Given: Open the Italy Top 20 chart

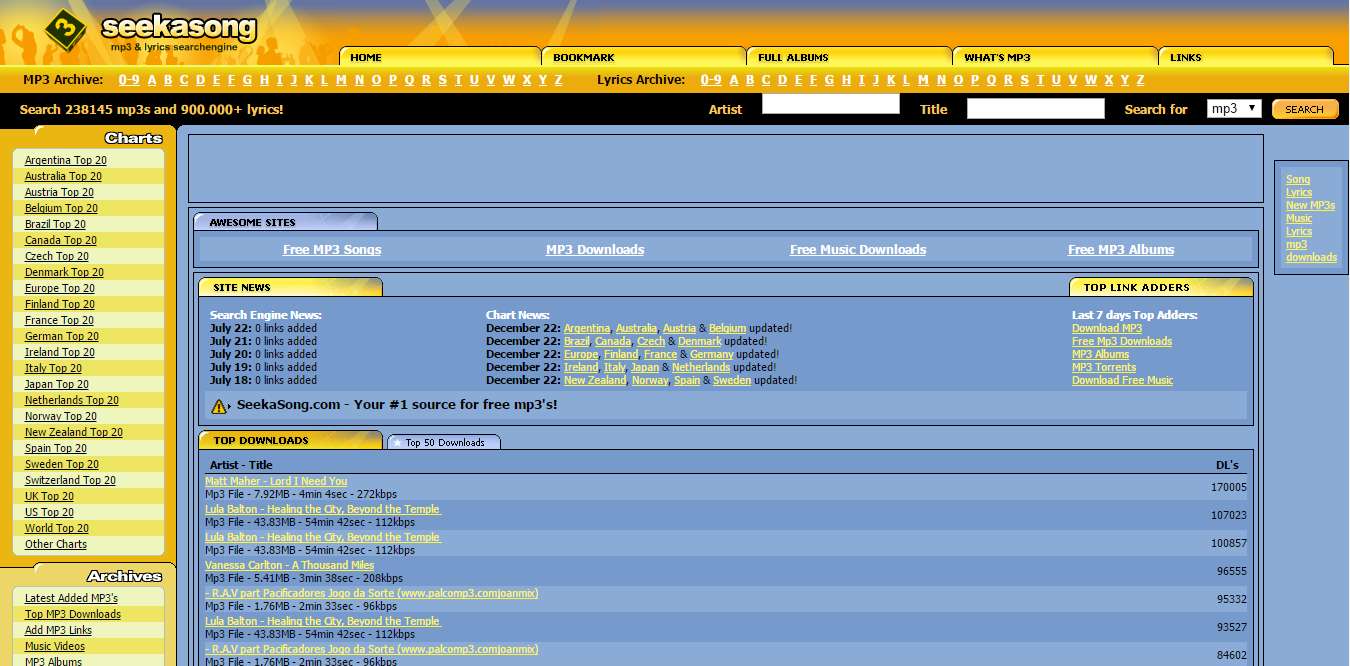Looking at the screenshot, I should click(x=53, y=368).
